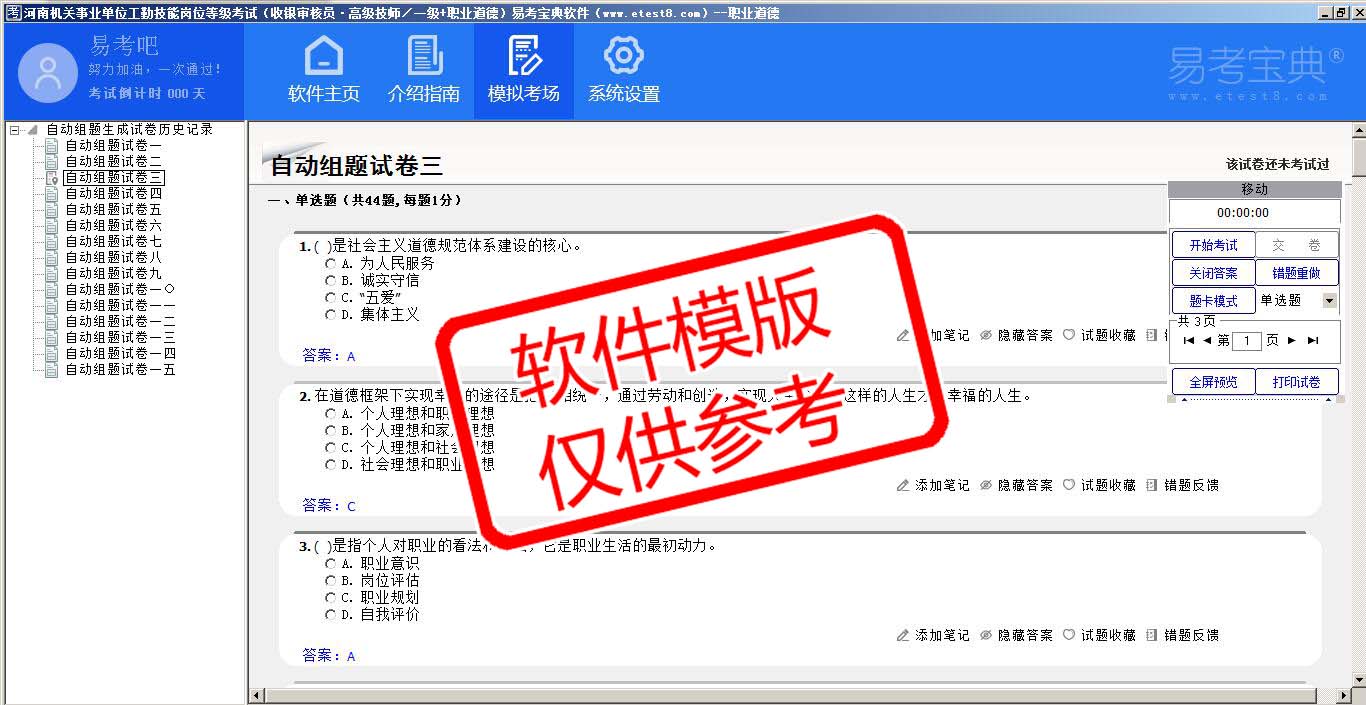Open the 单选题 question type dropdown
Image resolution: width=1366 pixels, height=705 pixels.
(x=1329, y=300)
